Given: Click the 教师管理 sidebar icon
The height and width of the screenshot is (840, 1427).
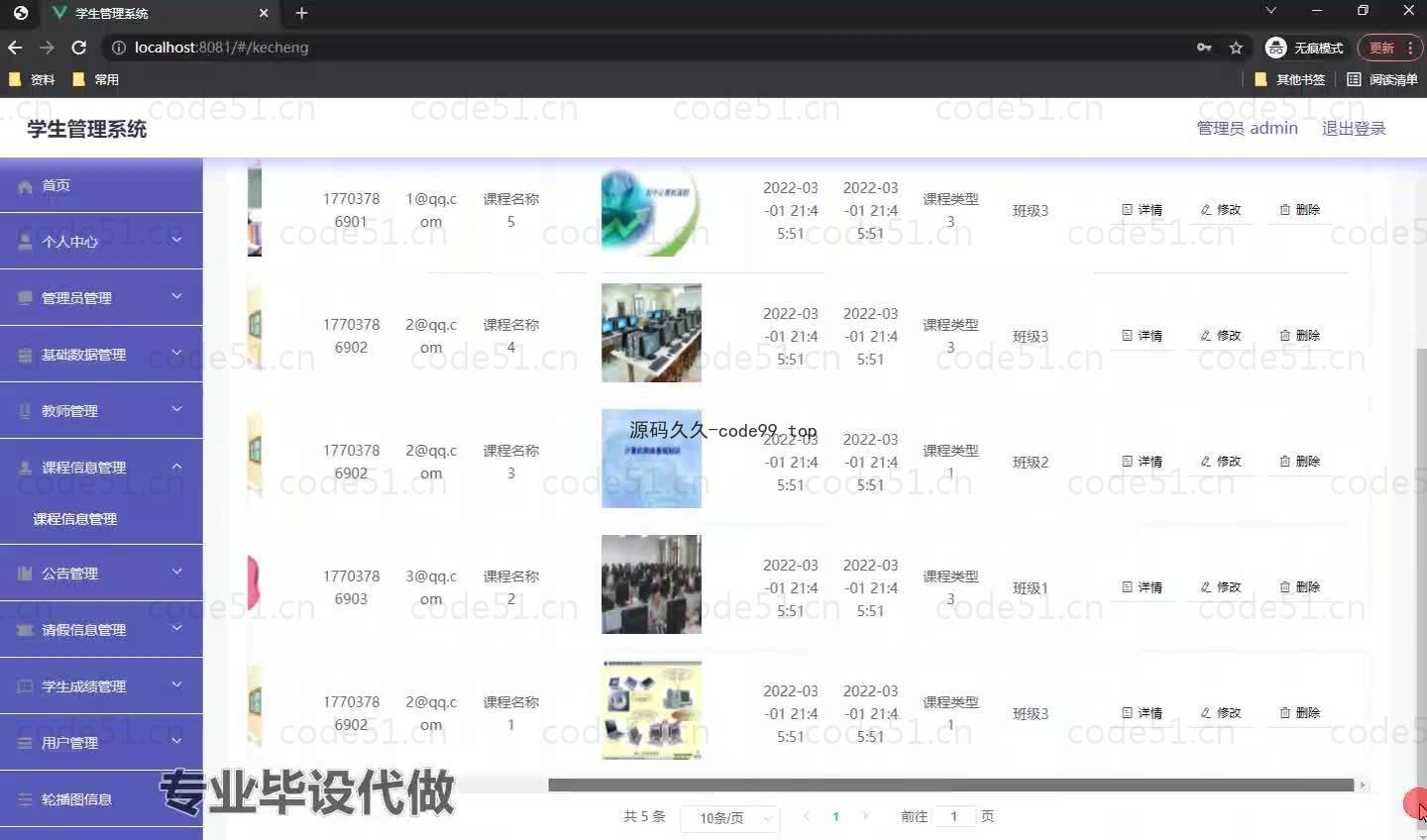Looking at the screenshot, I should 25,411.
